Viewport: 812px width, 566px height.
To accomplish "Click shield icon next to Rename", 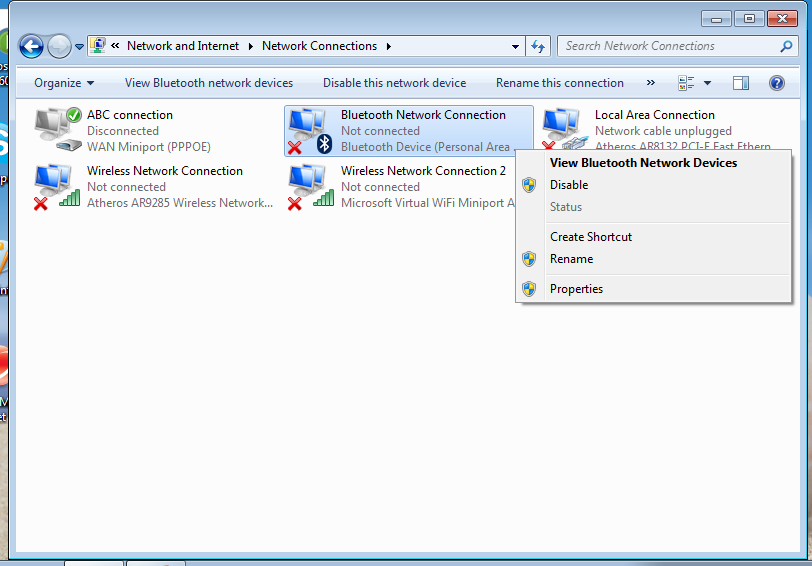I will 529,259.
